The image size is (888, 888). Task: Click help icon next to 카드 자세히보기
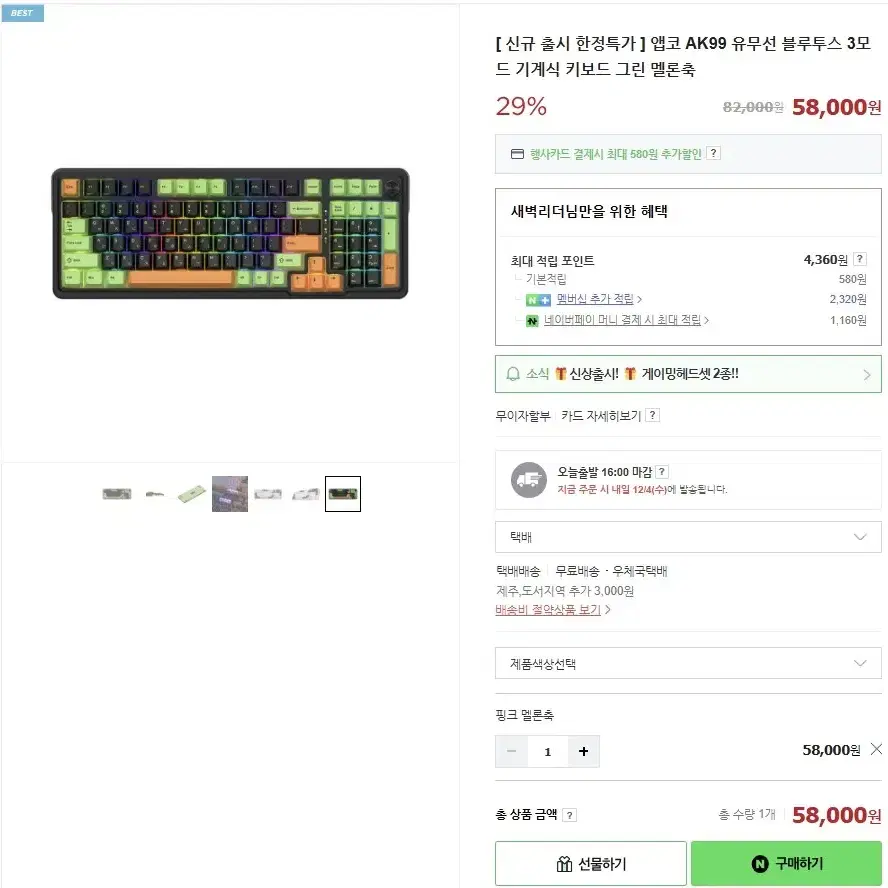pos(652,415)
